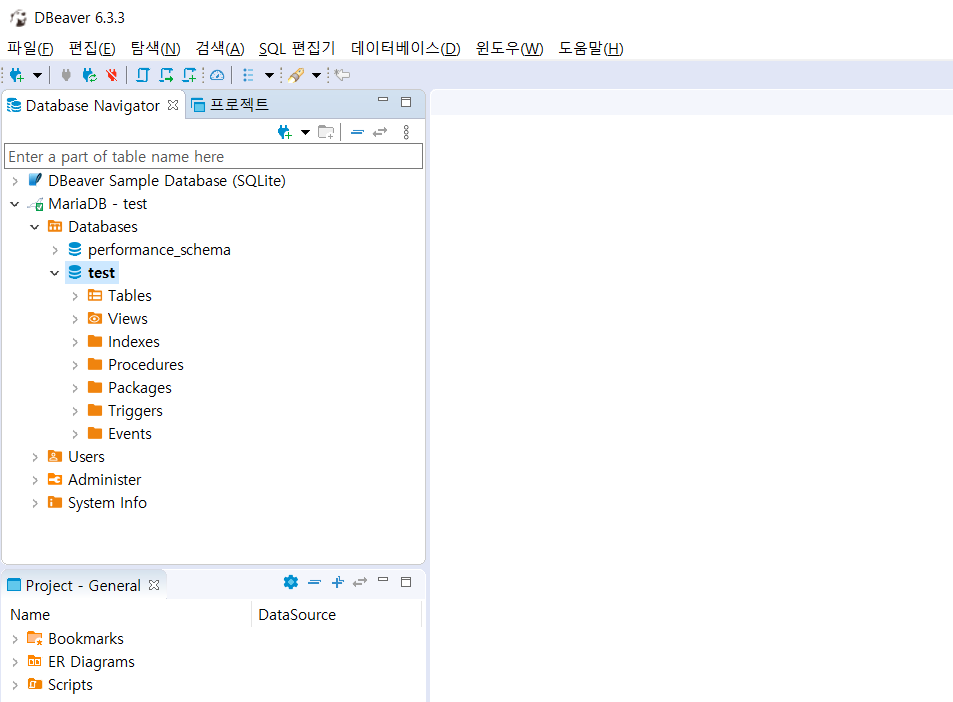953x702 pixels.
Task: Toggle link with editor in Project panel
Action: click(360, 582)
